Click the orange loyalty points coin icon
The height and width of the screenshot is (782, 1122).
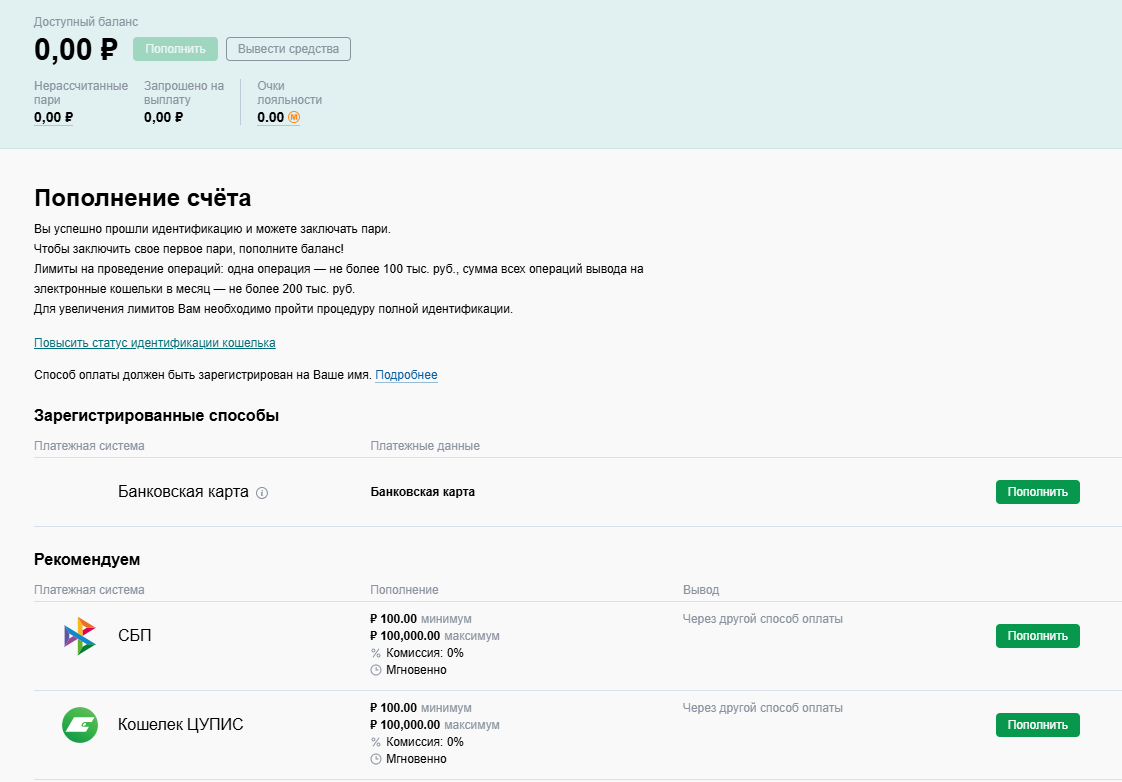click(294, 117)
